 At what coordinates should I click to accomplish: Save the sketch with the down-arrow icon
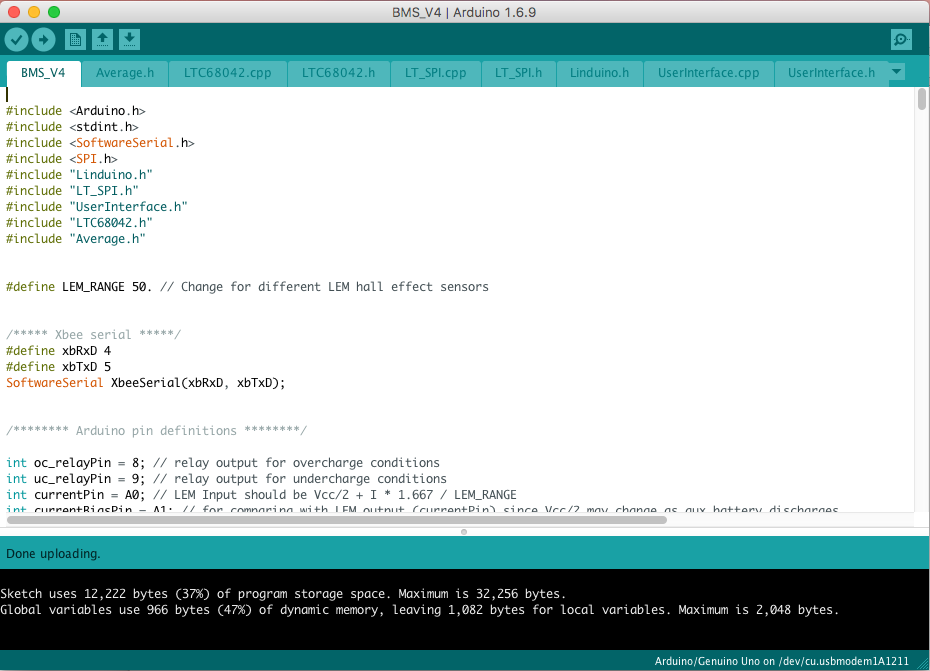click(129, 40)
